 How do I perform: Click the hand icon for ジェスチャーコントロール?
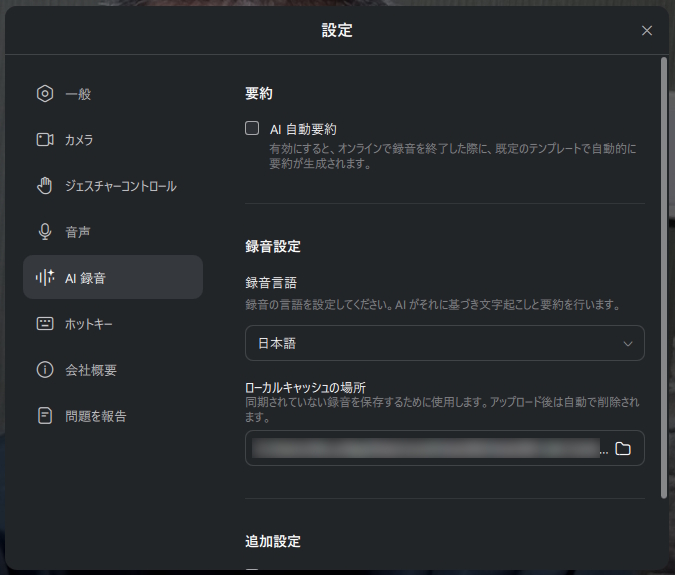point(44,186)
